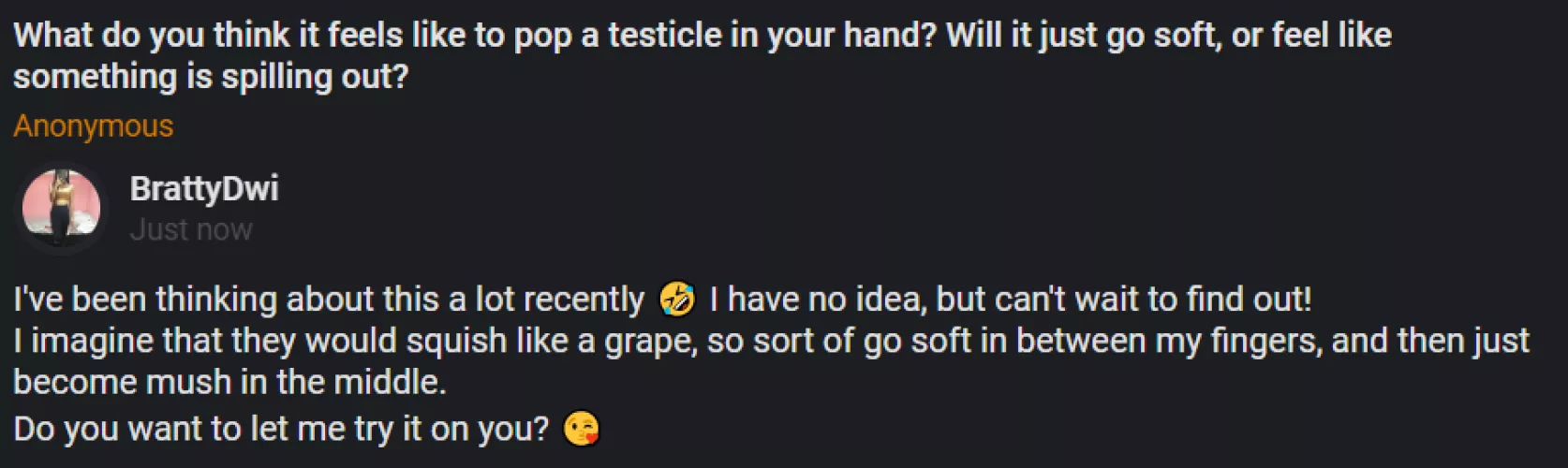
Task: Click the kissing face emoji
Action: pos(581,429)
